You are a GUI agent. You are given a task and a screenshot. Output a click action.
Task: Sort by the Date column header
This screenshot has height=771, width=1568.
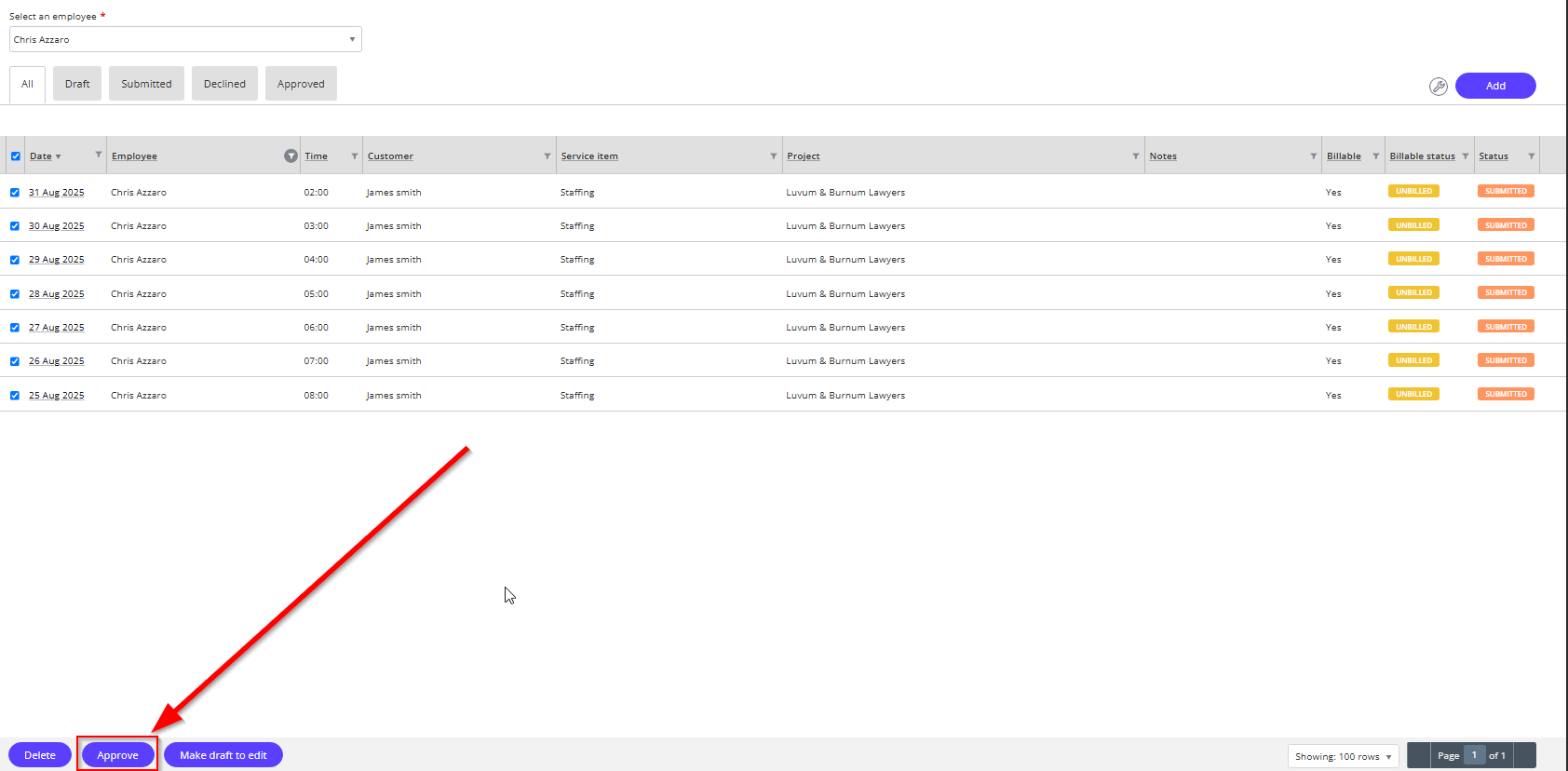click(41, 156)
